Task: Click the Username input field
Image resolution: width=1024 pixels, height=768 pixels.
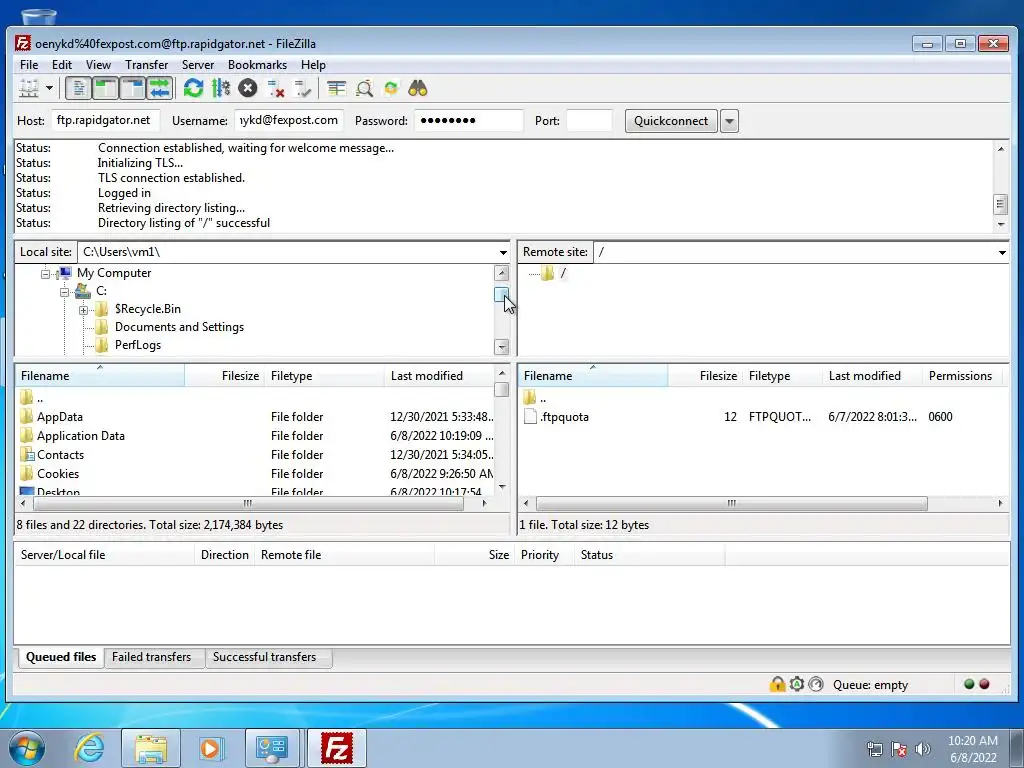Action: (x=289, y=120)
